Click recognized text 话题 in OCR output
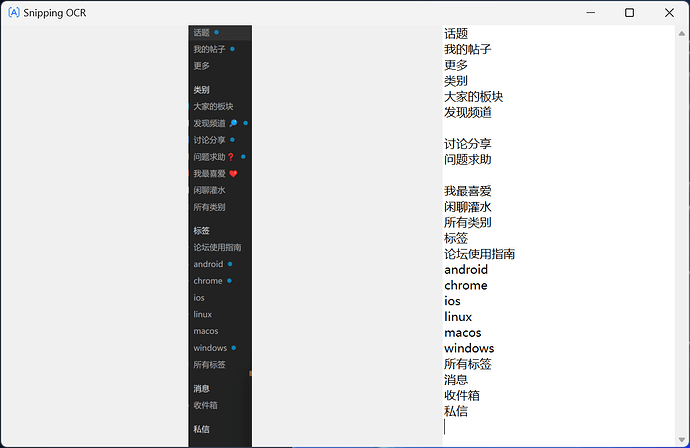 [456, 33]
